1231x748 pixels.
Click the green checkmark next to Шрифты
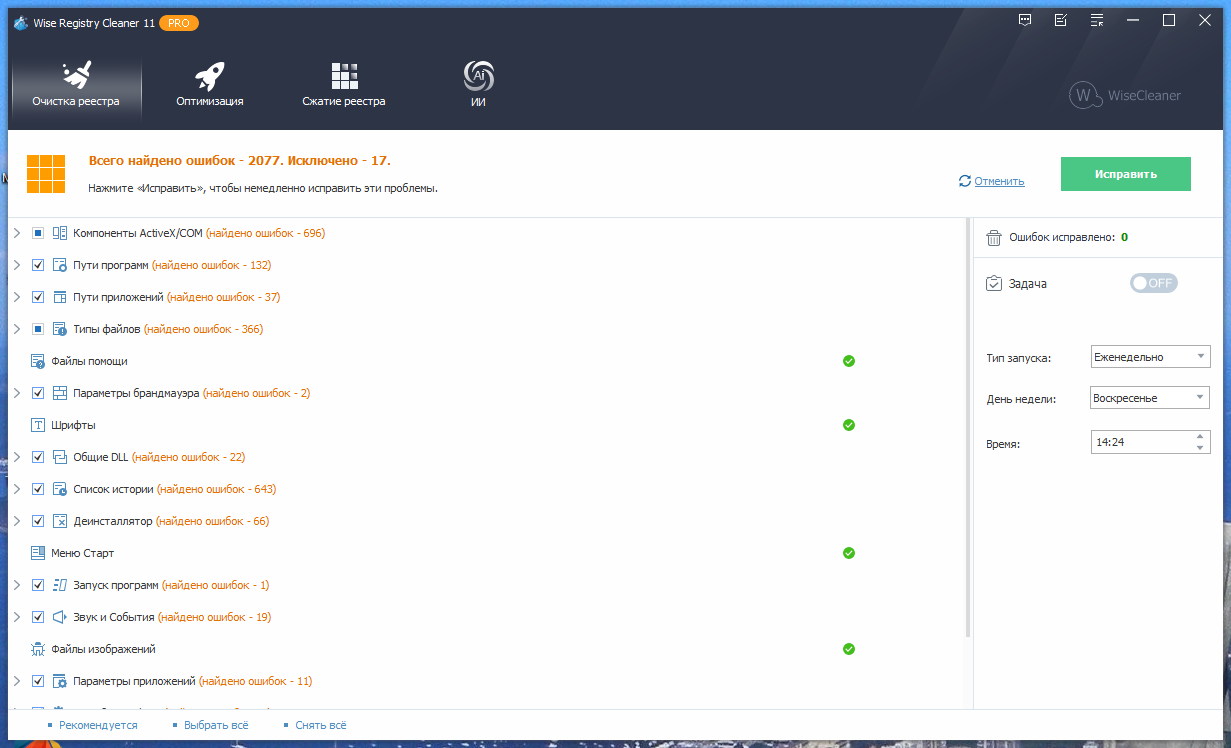(x=849, y=425)
